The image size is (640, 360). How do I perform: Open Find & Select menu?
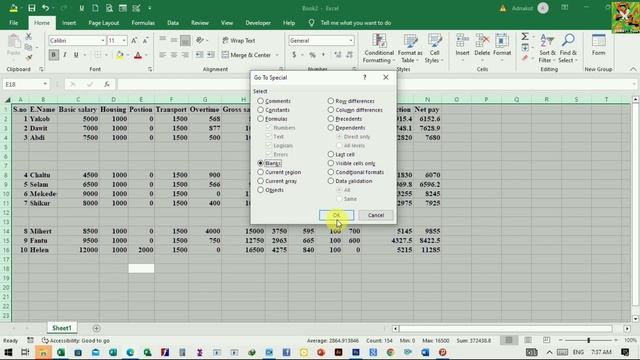(x=568, y=48)
